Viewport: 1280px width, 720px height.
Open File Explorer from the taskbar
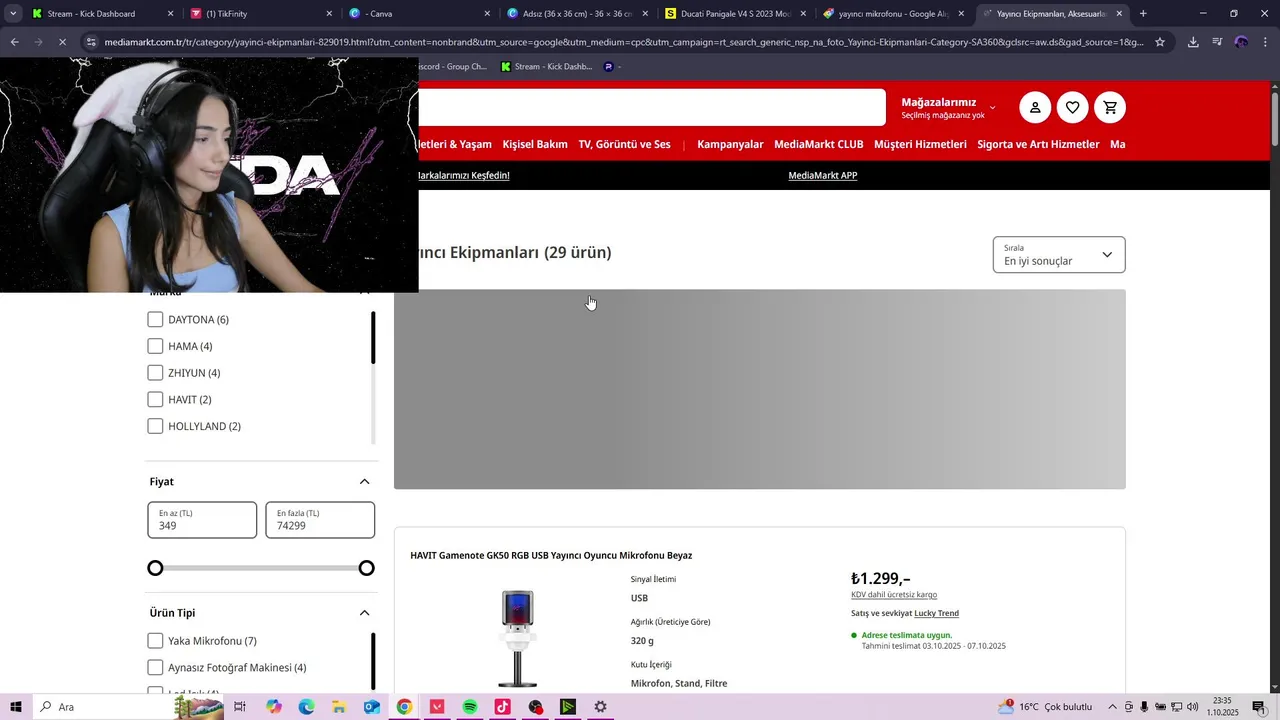tap(339, 707)
